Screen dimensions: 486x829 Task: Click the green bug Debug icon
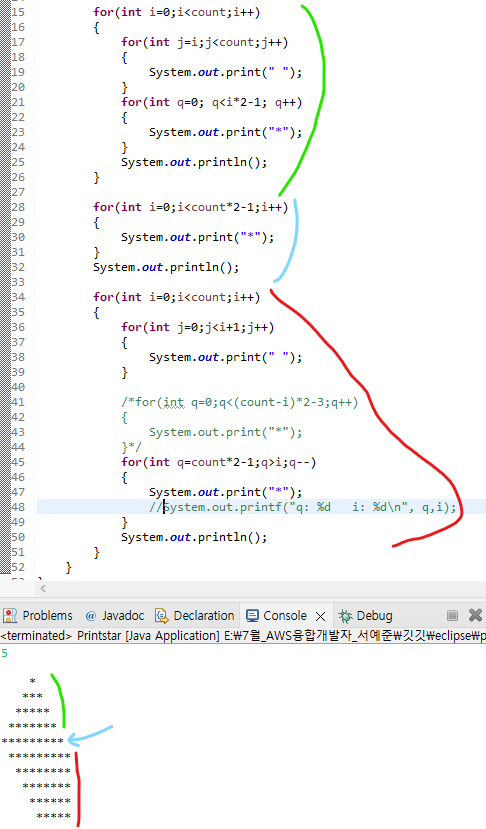(x=345, y=615)
